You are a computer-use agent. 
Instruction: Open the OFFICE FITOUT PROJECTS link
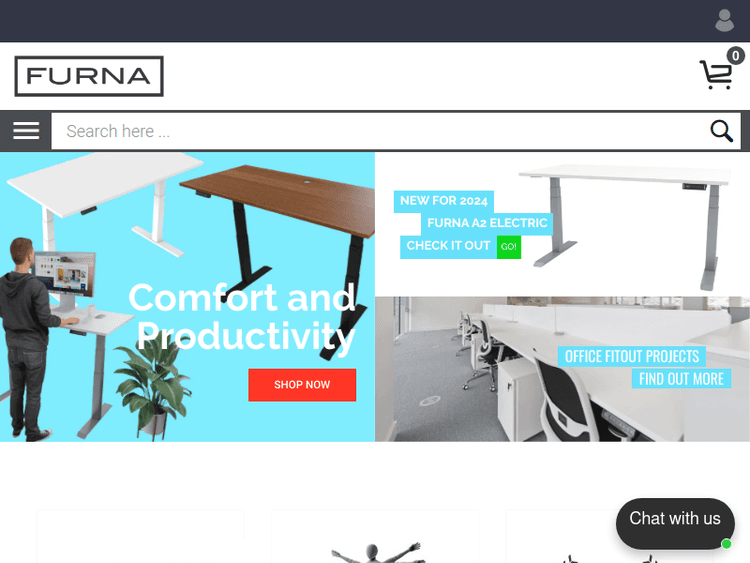[631, 356]
